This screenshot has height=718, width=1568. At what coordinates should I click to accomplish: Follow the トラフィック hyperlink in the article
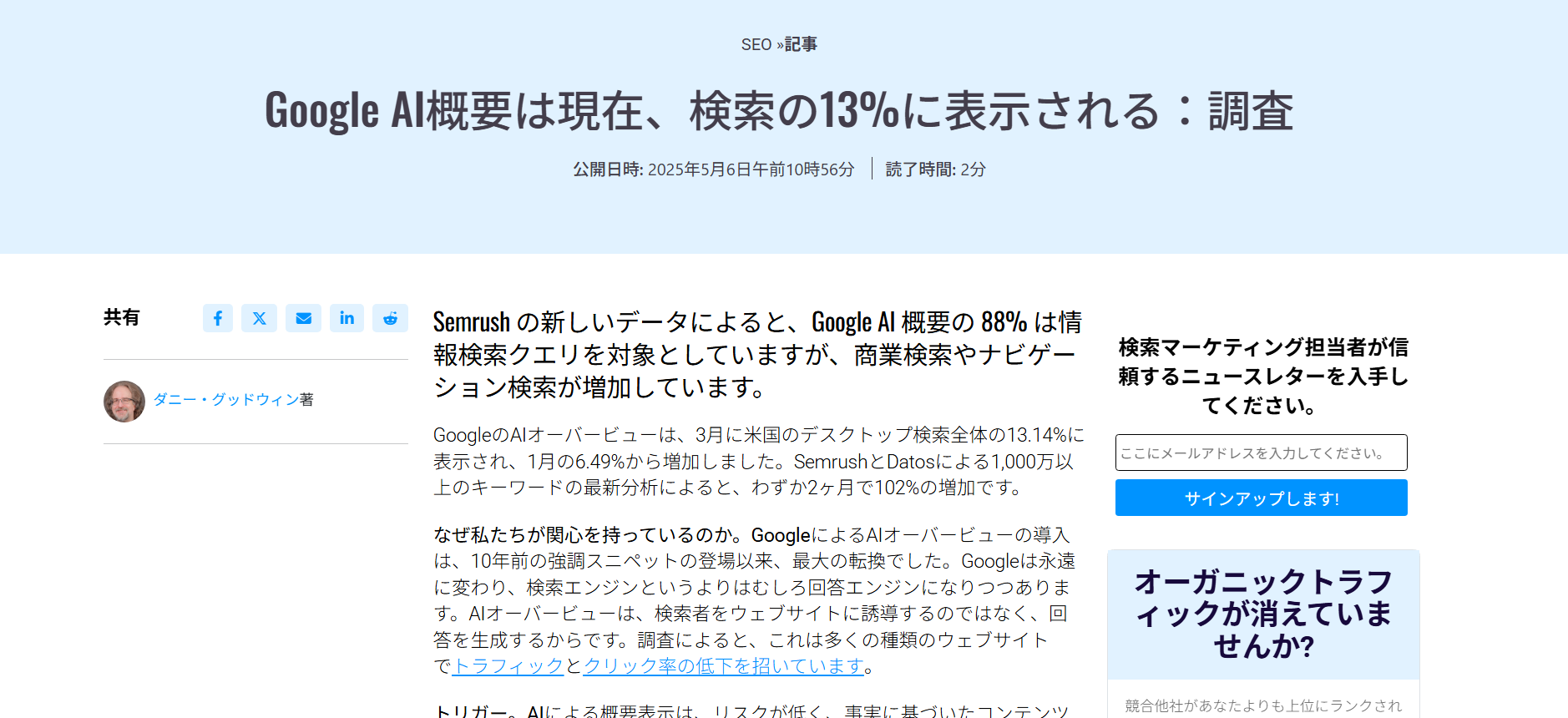coord(507,666)
